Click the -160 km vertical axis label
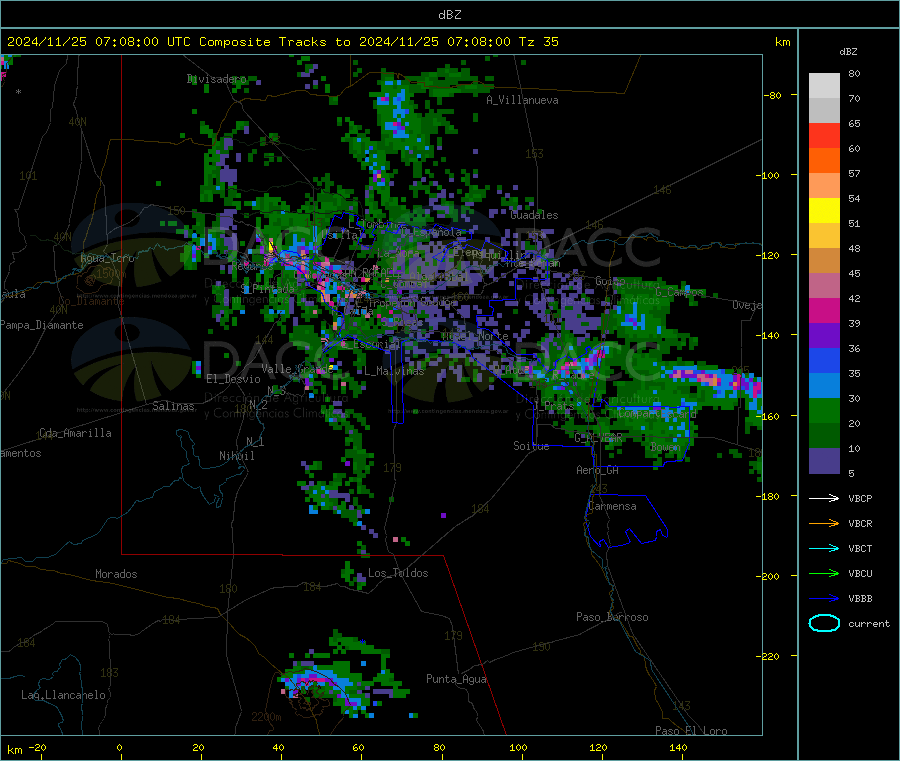 769,416
